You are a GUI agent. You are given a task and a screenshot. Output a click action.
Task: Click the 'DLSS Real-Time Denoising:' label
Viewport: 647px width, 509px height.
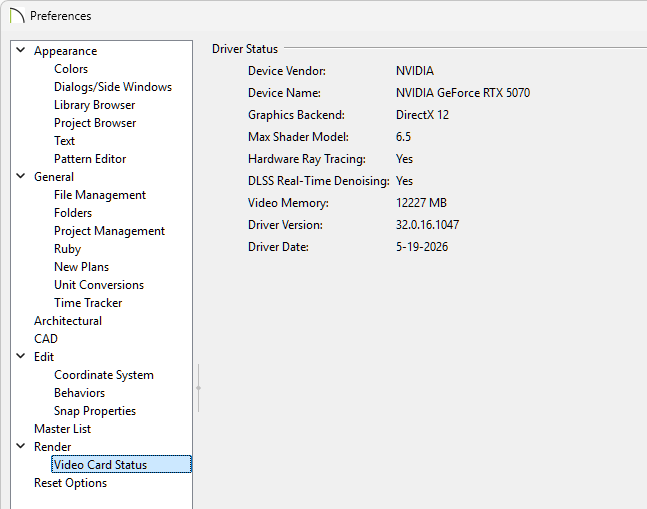click(x=319, y=181)
